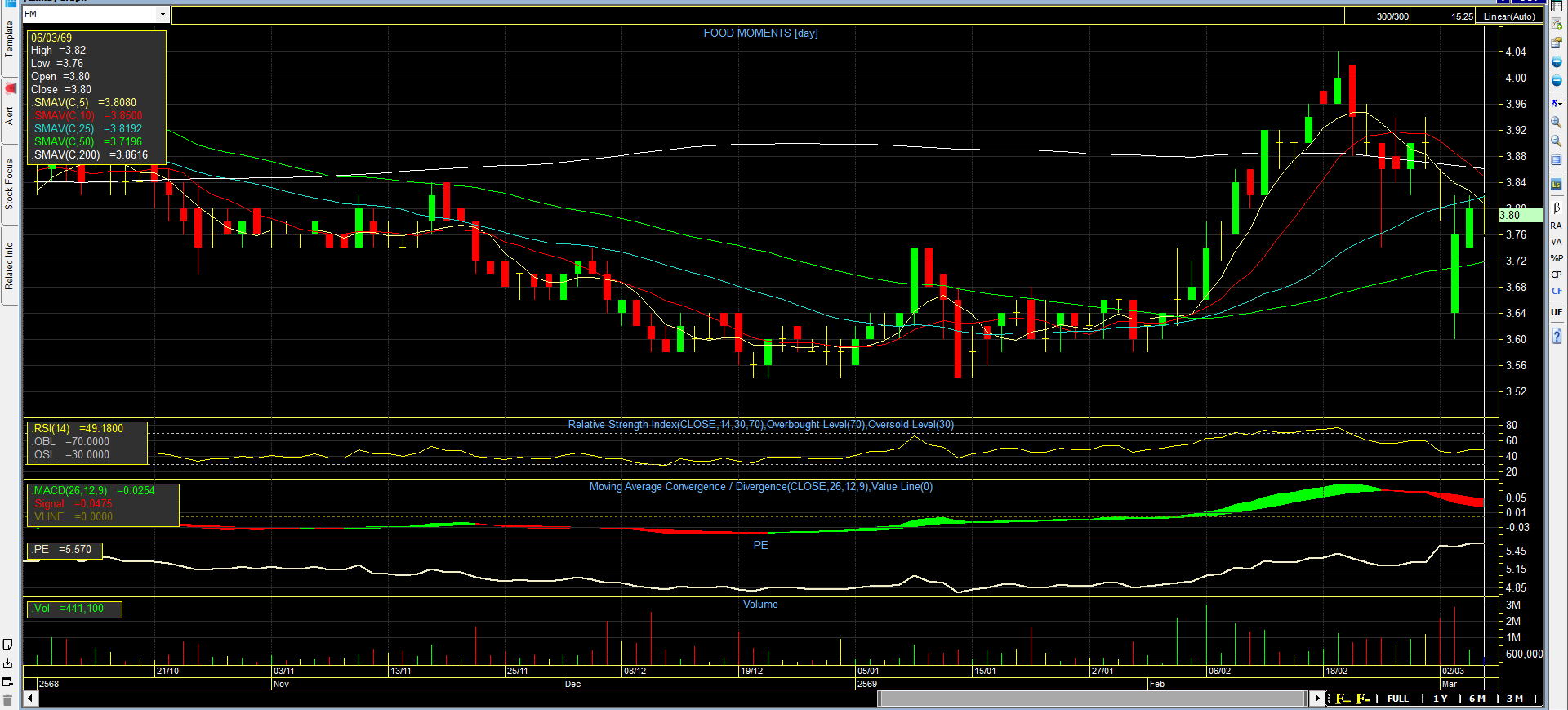
Task: Click the blue minus zoom-out icon
Action: 1557,81
